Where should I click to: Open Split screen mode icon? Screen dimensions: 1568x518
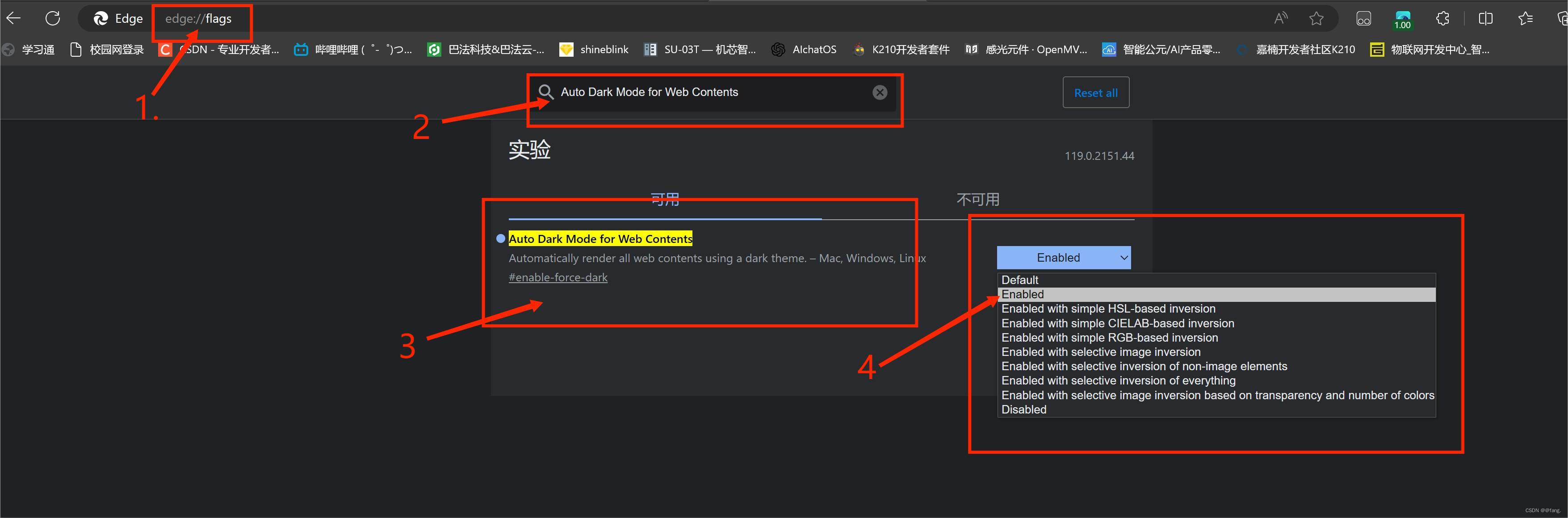pyautogui.click(x=1485, y=18)
